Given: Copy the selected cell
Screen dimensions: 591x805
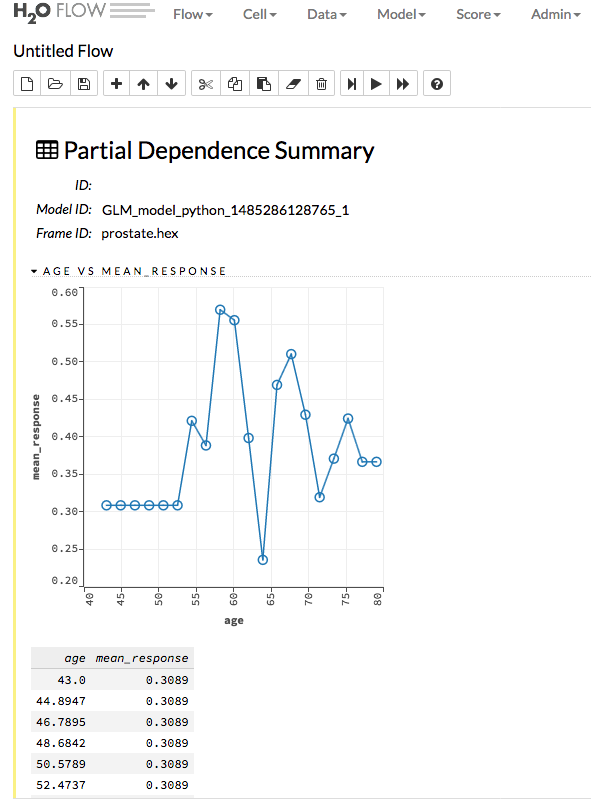Looking at the screenshot, I should tap(234, 83).
